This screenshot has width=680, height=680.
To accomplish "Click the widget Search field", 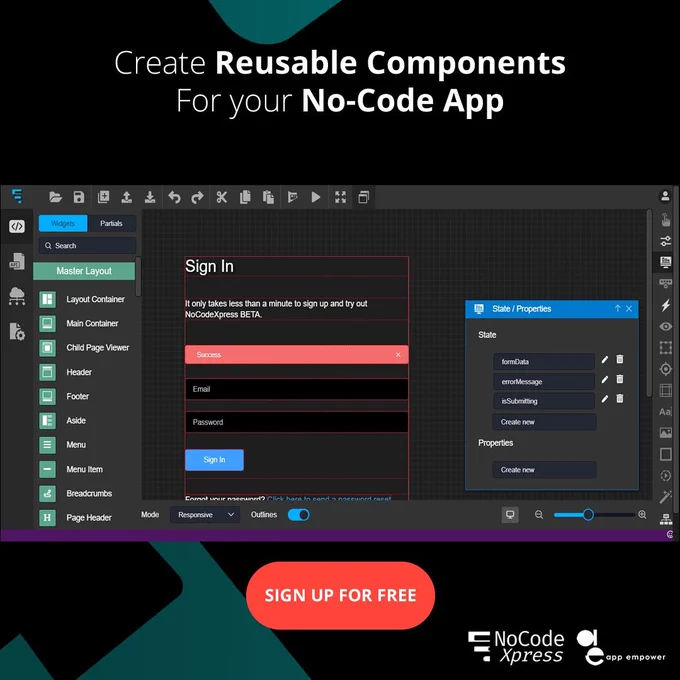I will click(x=88, y=245).
